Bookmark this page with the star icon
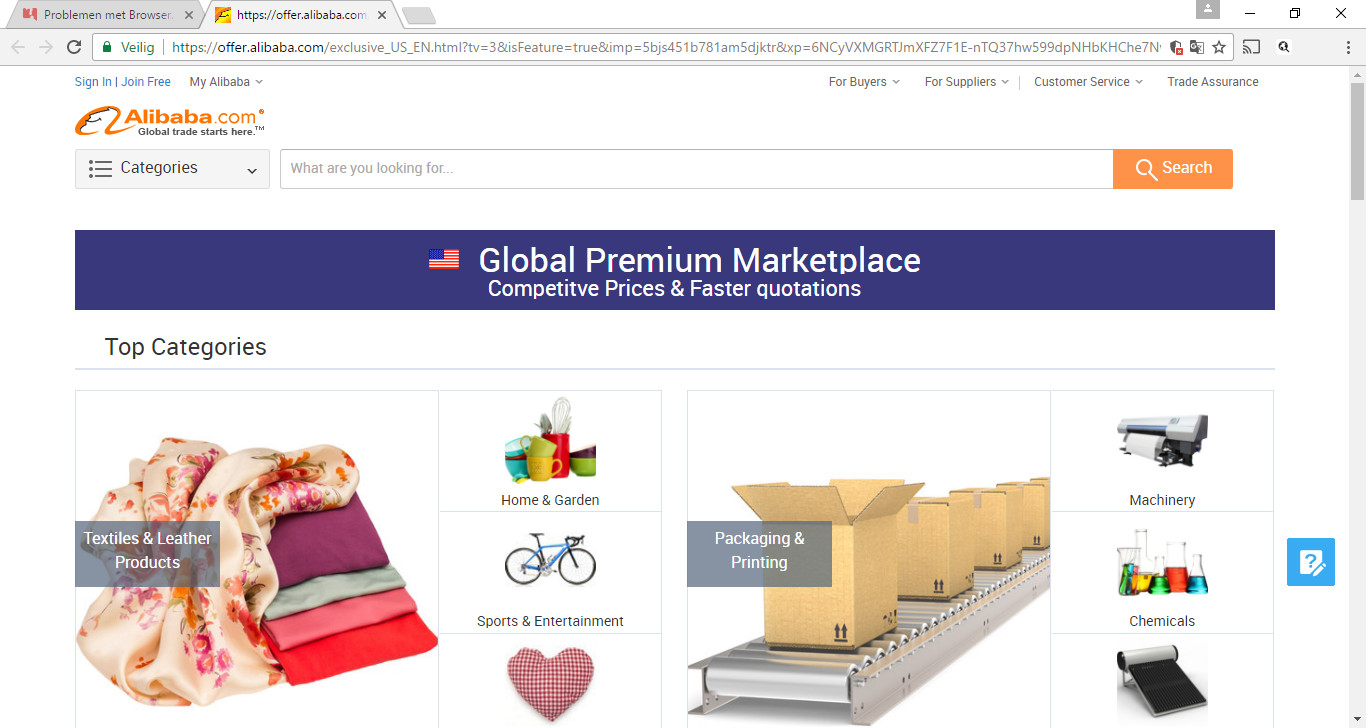The image size is (1366, 728). tap(1219, 47)
